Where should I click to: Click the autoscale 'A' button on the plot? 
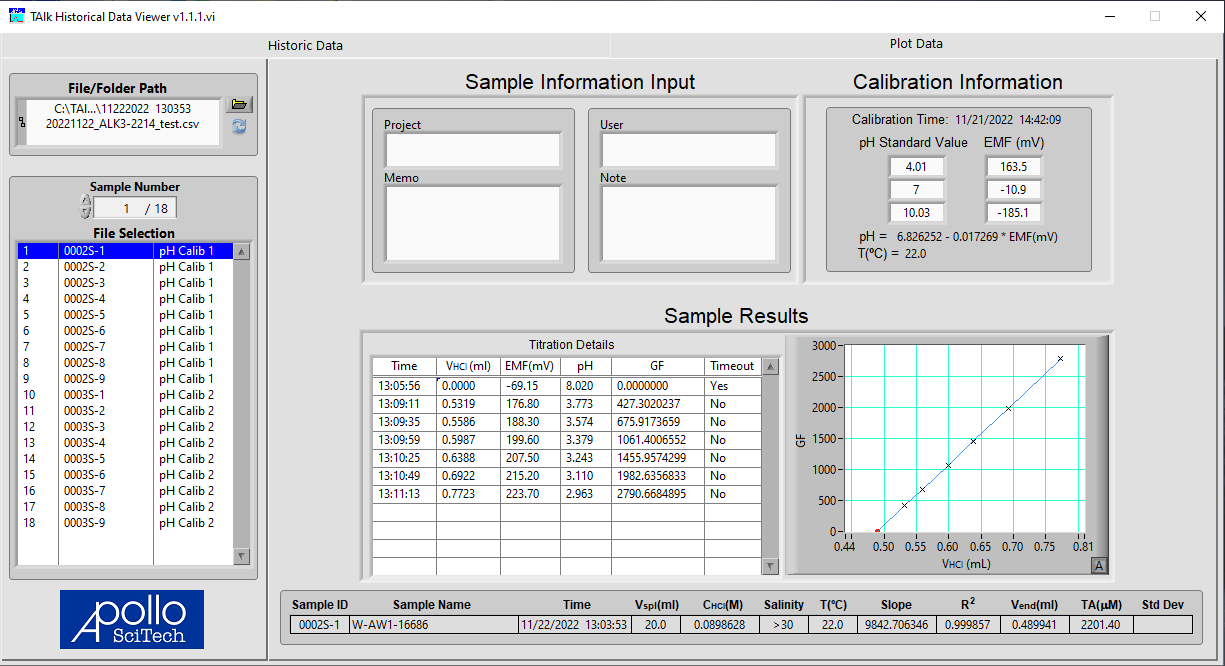click(x=1099, y=566)
